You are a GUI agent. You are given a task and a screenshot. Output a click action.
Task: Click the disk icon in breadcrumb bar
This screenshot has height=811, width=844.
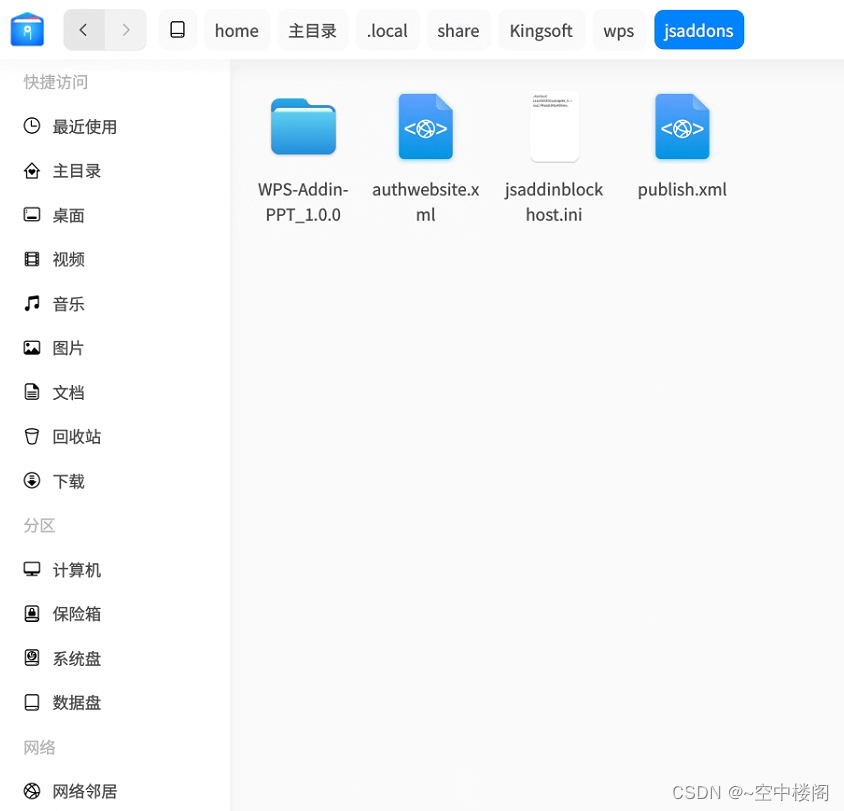[x=178, y=30]
